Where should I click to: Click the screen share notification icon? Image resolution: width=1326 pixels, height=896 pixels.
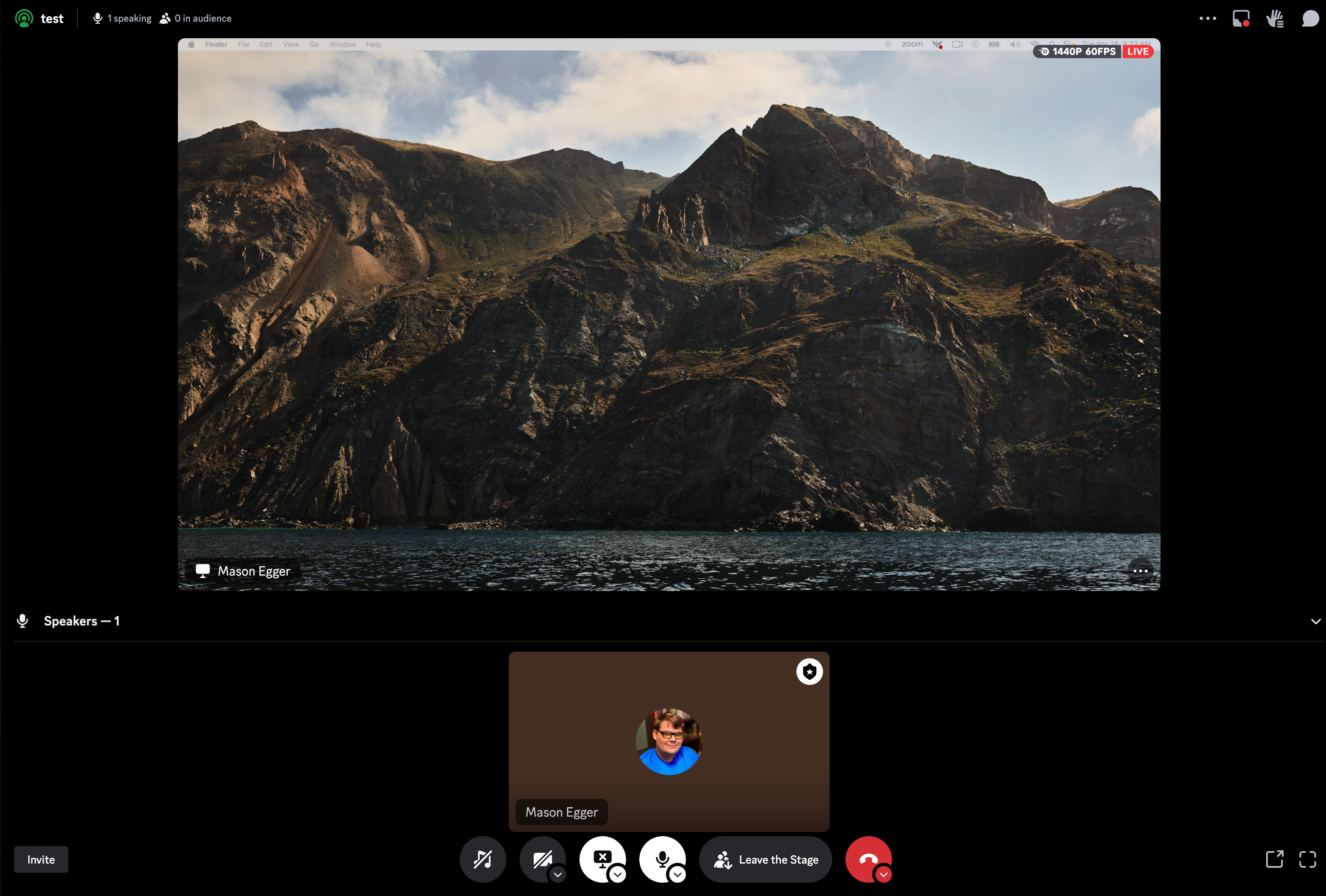click(1241, 18)
